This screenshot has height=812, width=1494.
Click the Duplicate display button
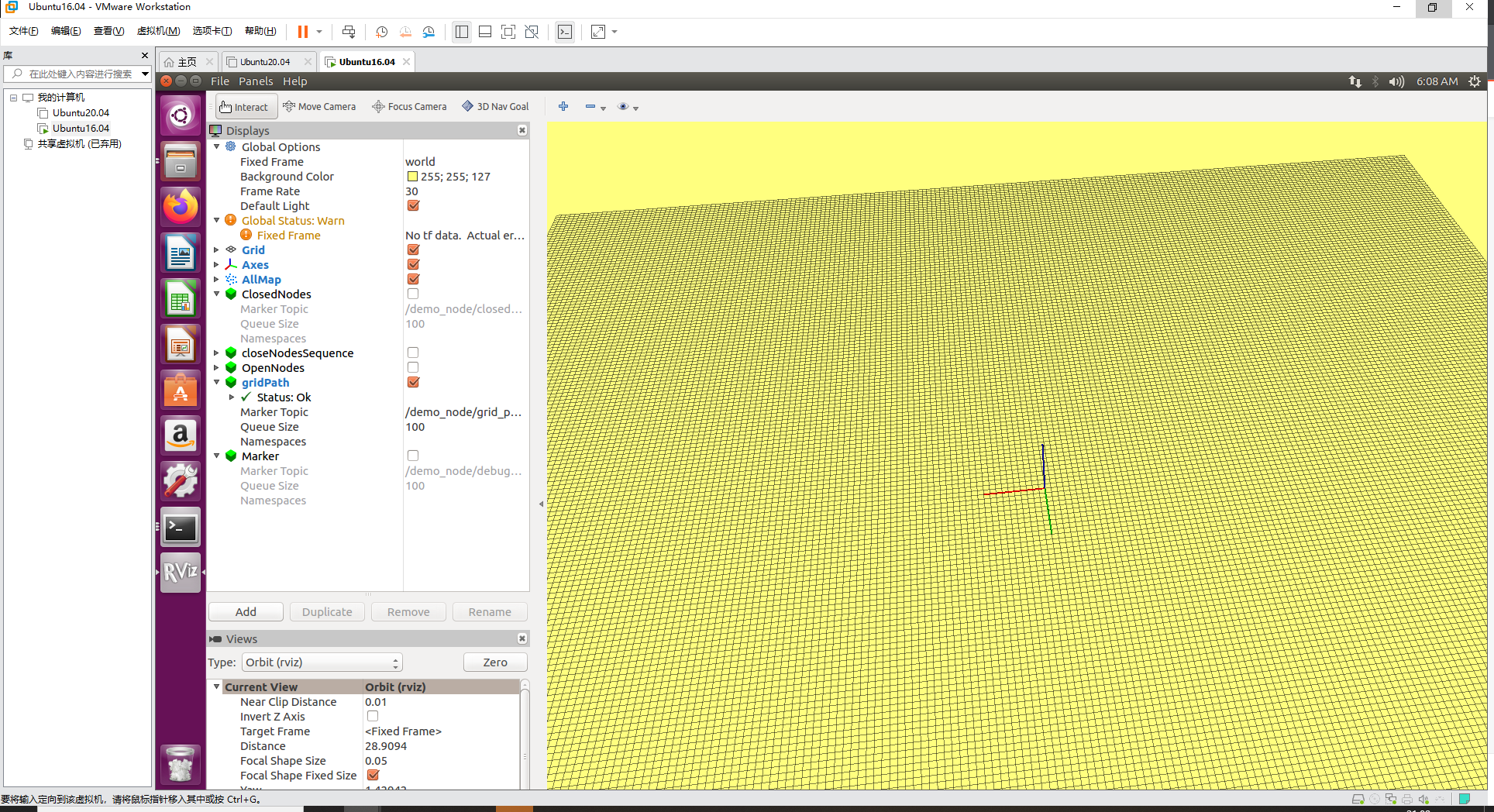327,612
